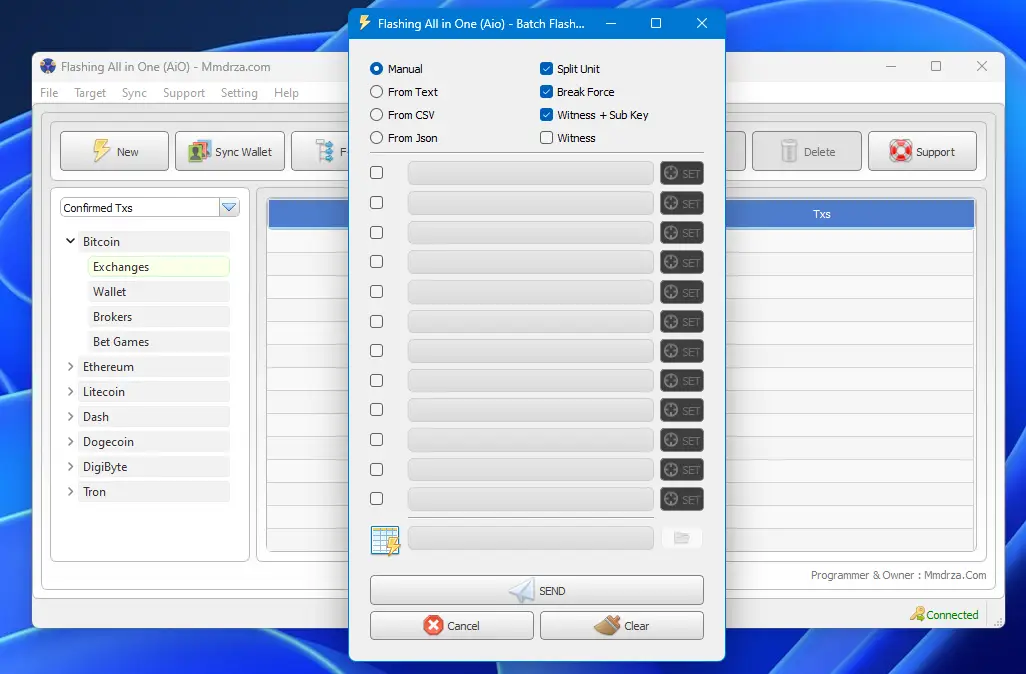The height and width of the screenshot is (674, 1026).
Task: Click the Delete trash can button
Action: pyautogui.click(x=807, y=151)
